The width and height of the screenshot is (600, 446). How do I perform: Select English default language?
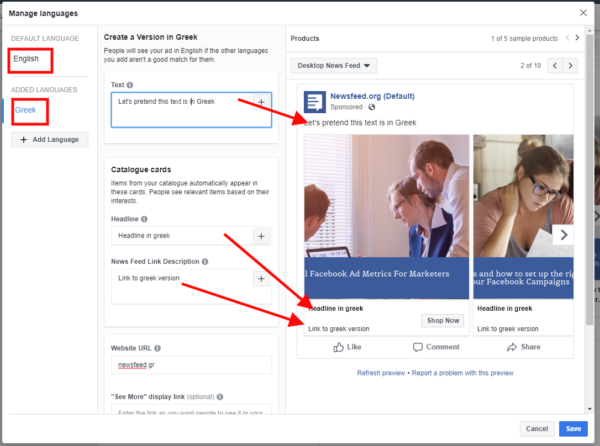pyautogui.click(x=27, y=60)
